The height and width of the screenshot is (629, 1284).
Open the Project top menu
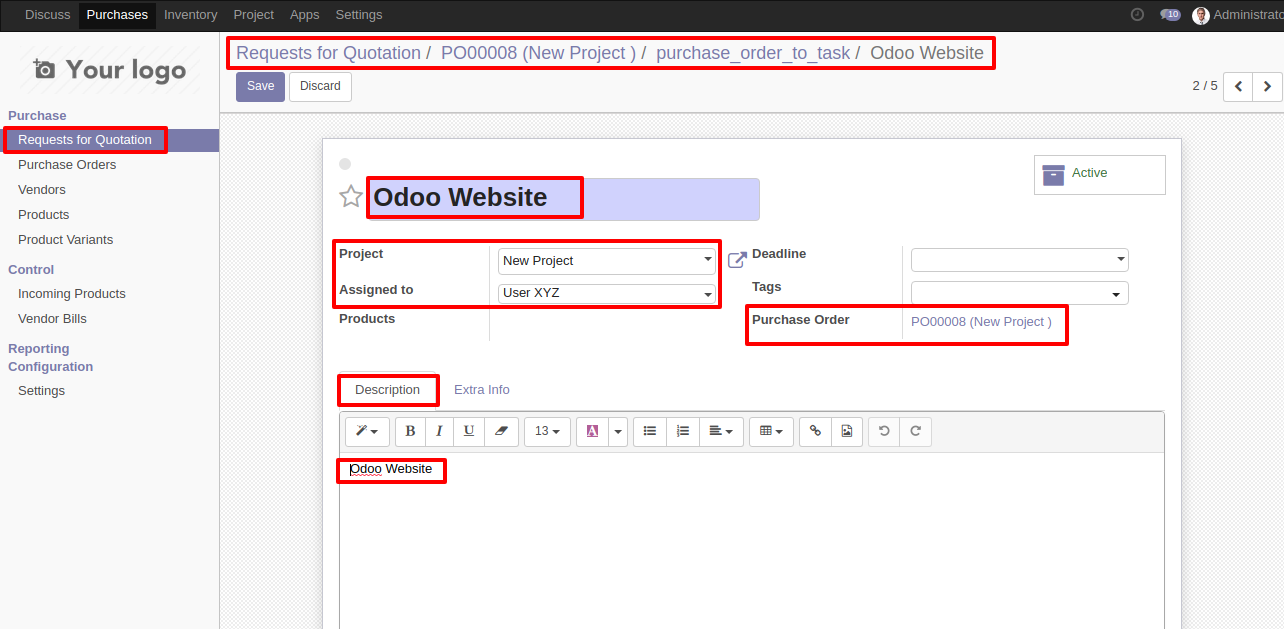pyautogui.click(x=253, y=15)
